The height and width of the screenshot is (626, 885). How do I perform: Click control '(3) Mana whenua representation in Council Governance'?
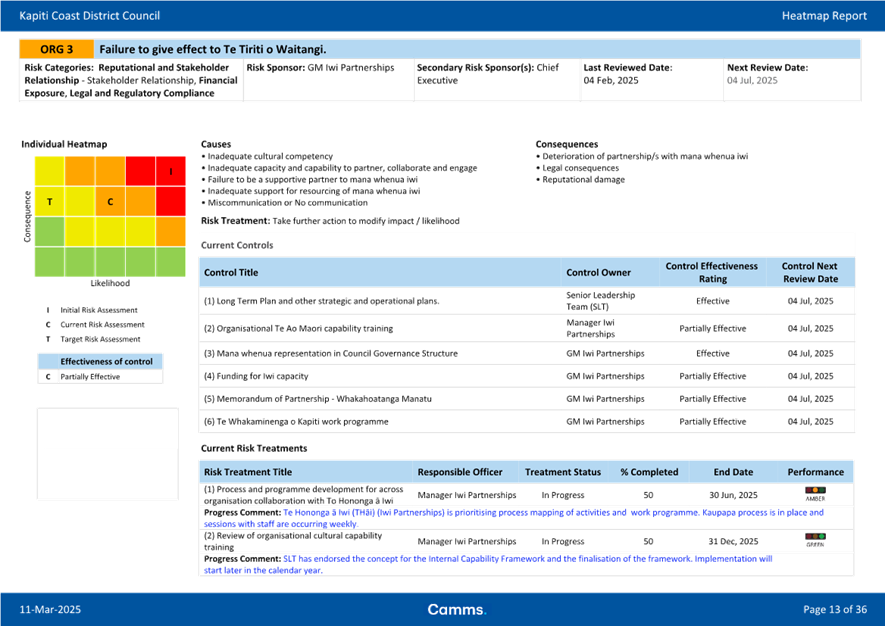(x=331, y=353)
